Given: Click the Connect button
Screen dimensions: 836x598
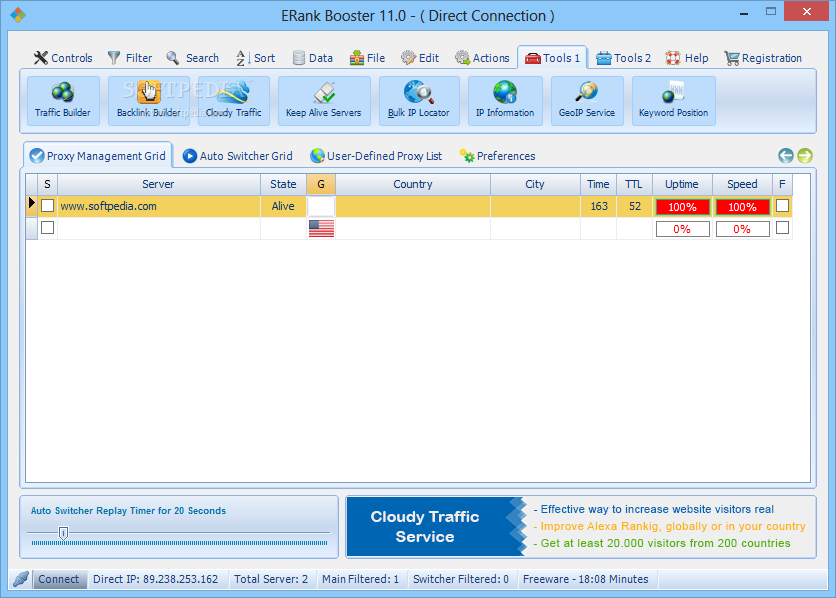Looking at the screenshot, I should pos(59,579).
